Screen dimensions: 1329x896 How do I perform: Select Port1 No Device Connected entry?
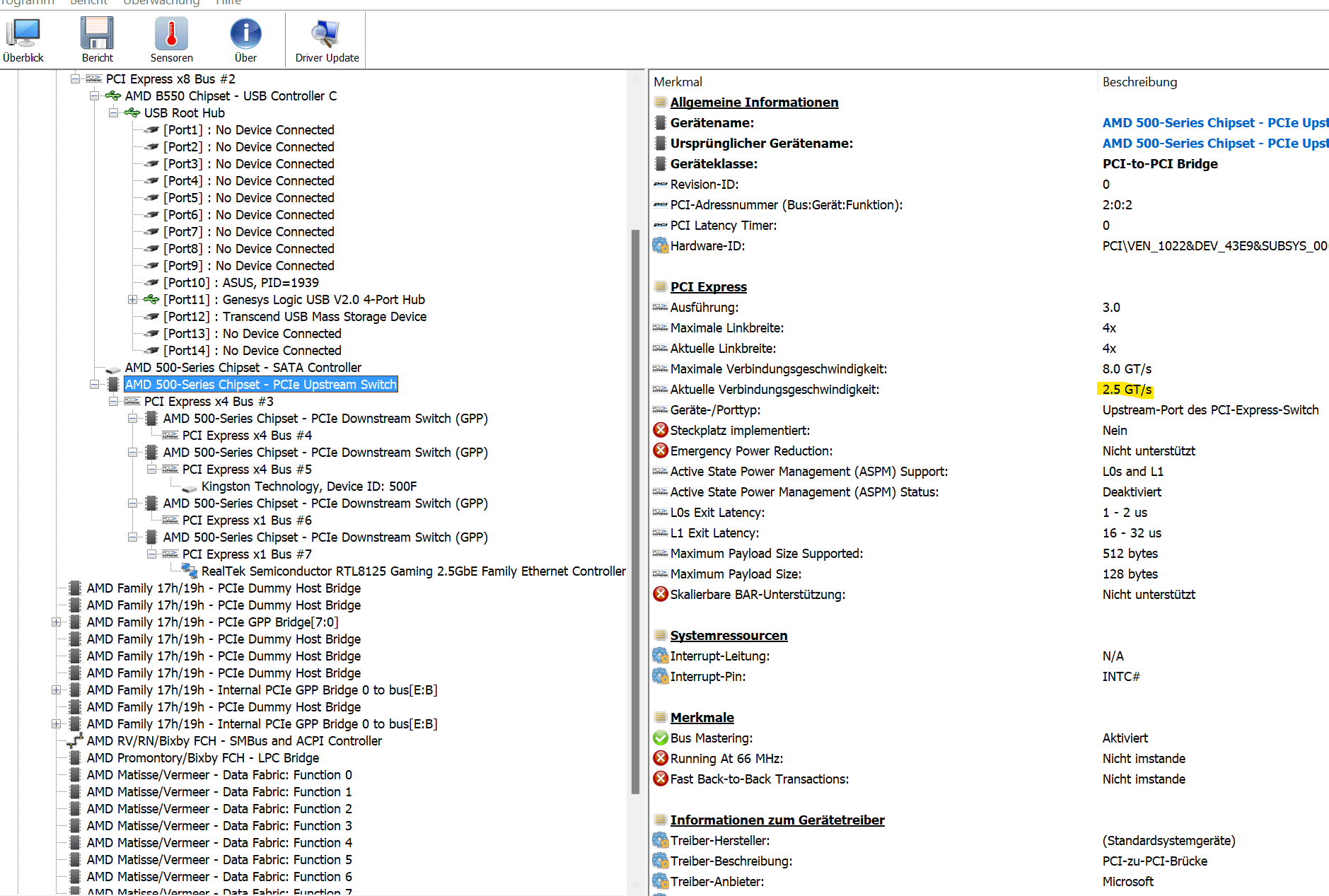point(248,129)
